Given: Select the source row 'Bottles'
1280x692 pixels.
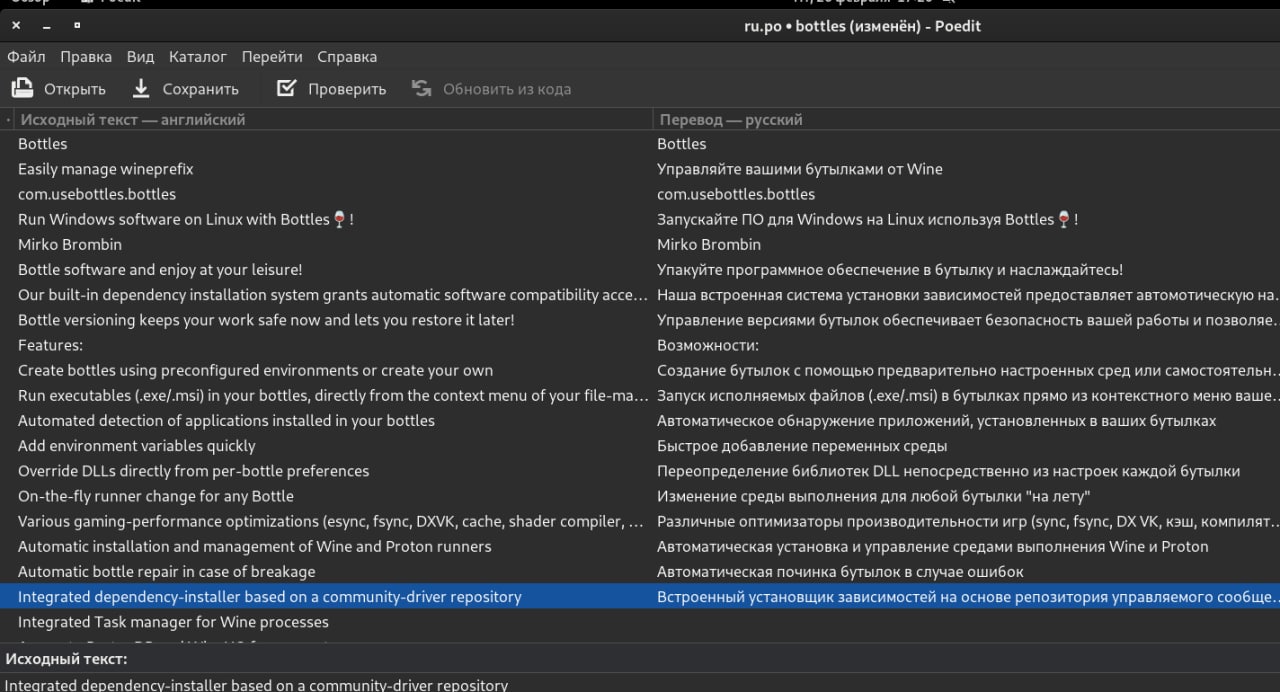Looking at the screenshot, I should (x=640, y=144).
